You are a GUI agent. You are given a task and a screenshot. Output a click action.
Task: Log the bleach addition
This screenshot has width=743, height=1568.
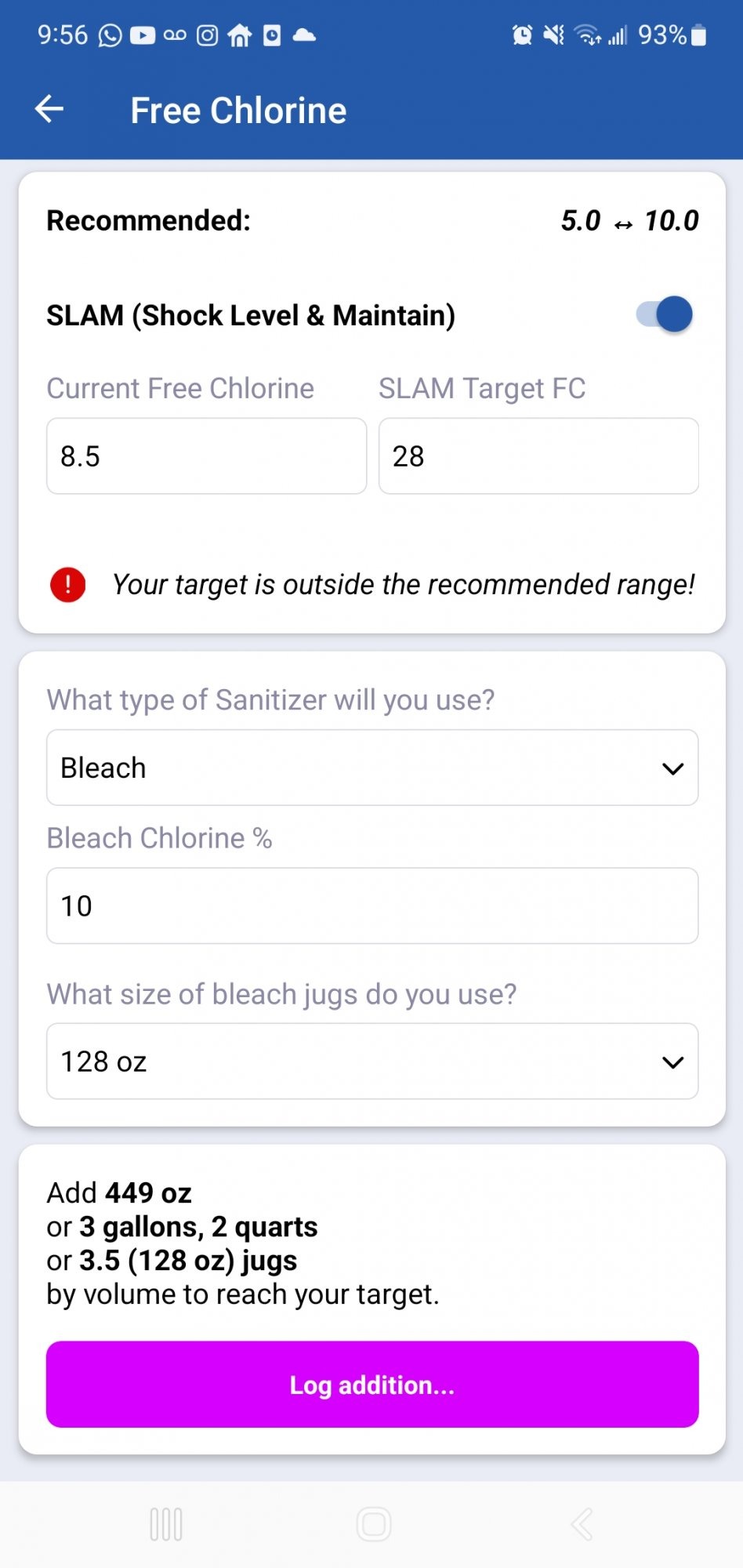(372, 1385)
